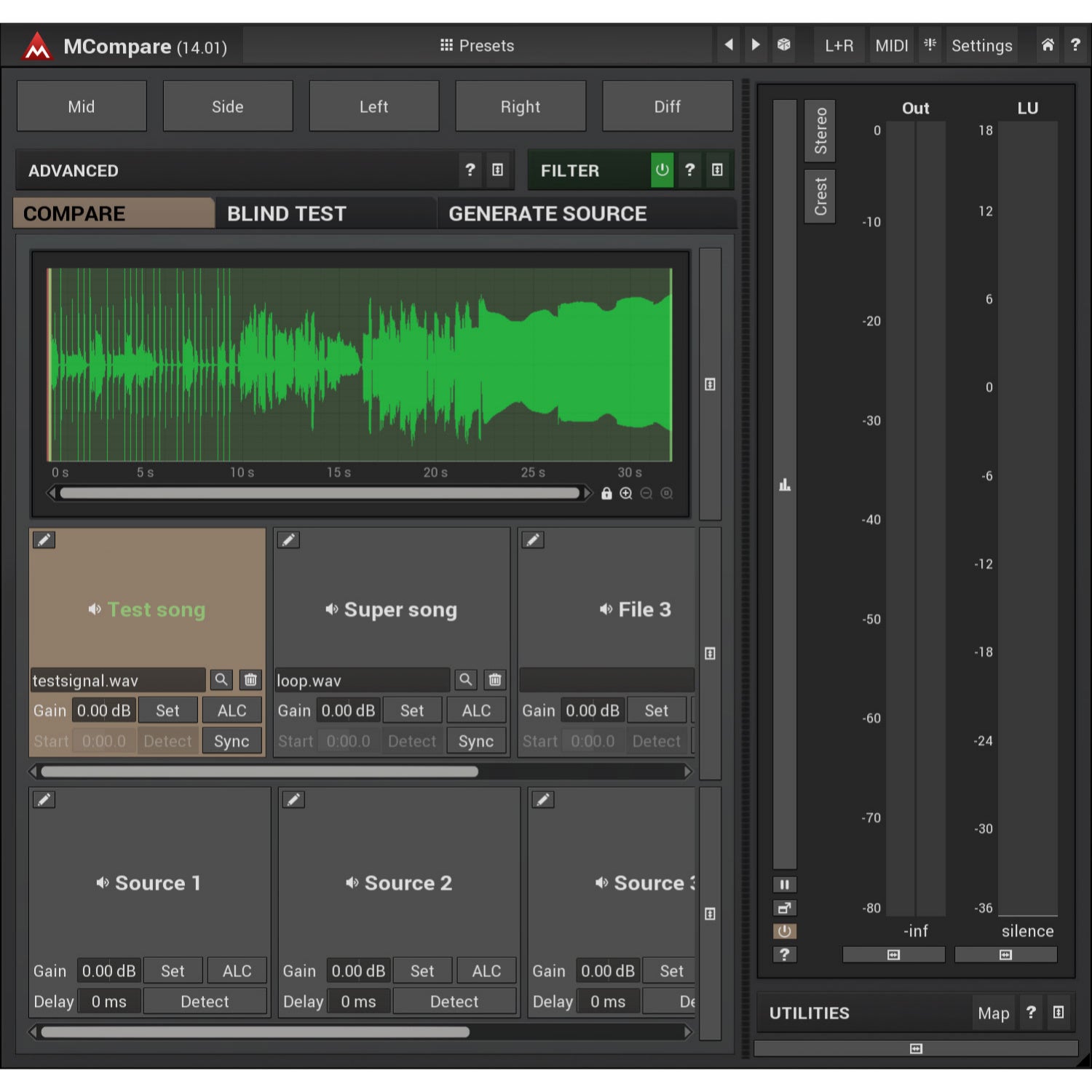Open MIDI settings
The image size is (1092, 1092).
[891, 46]
